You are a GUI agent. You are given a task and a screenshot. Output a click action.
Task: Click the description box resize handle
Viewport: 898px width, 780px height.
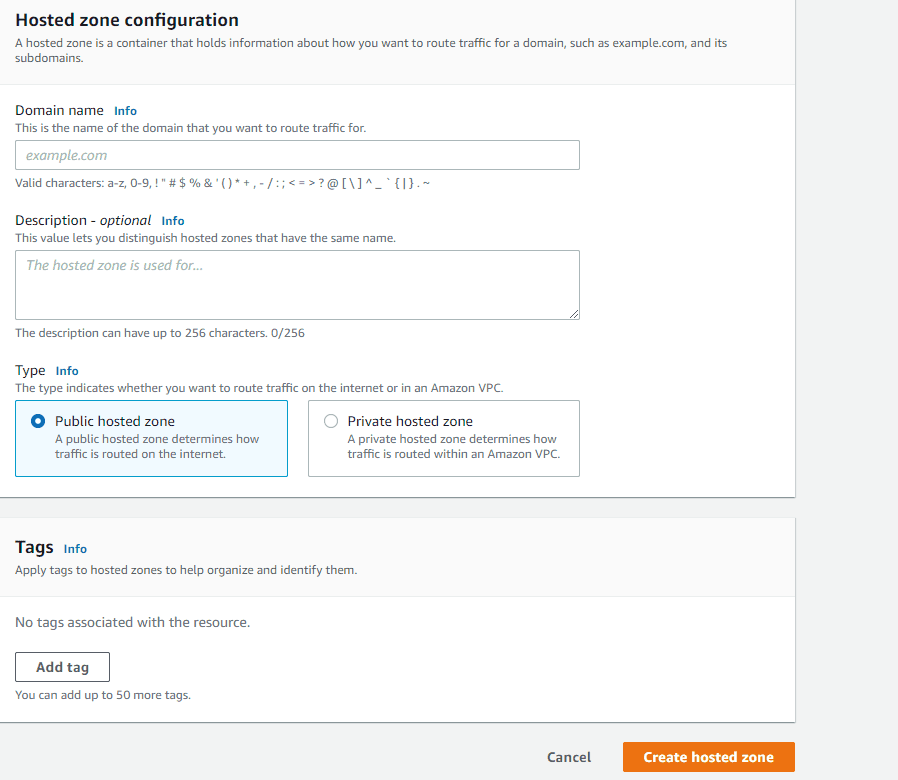pyautogui.click(x=574, y=314)
